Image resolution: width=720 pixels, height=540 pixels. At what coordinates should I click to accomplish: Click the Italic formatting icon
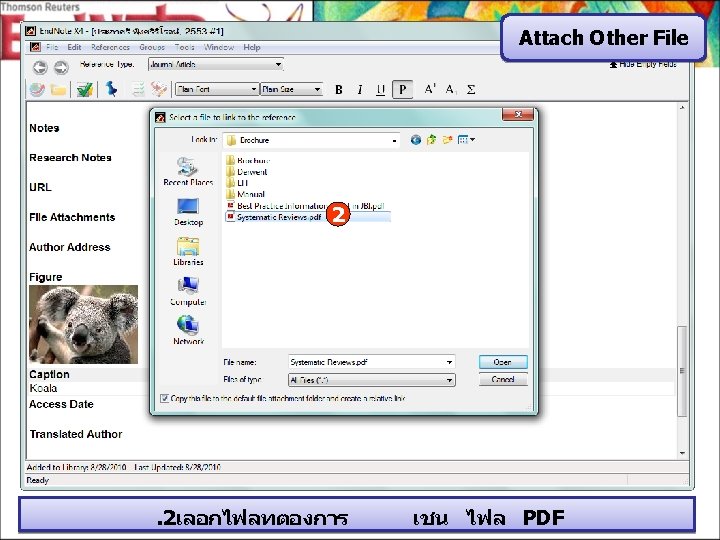click(x=360, y=90)
